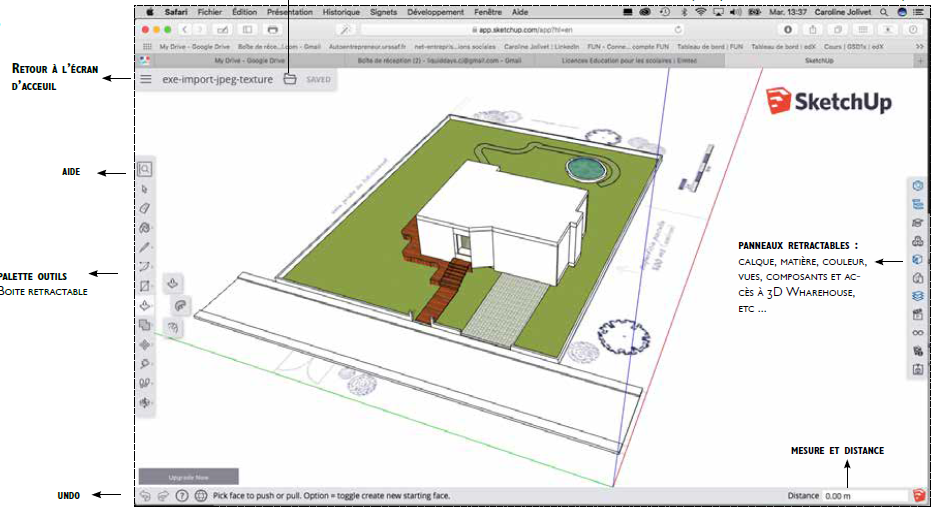
Task: Open the folder icon next to file name
Action: click(x=289, y=79)
